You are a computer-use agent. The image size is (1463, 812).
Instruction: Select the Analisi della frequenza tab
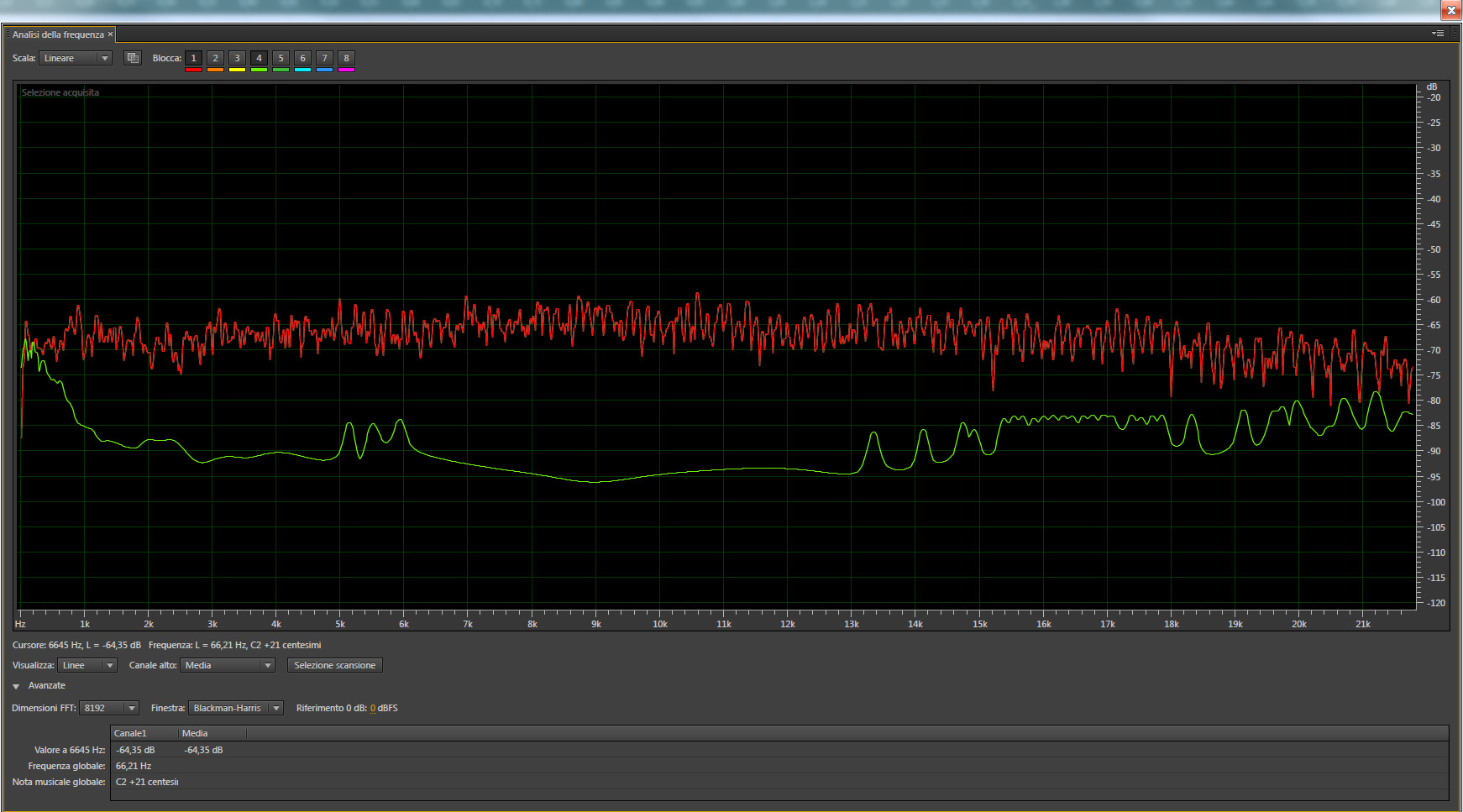pos(58,34)
